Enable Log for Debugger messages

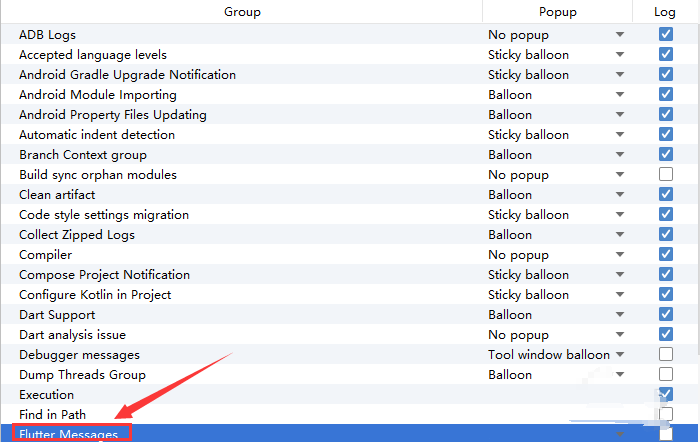point(666,354)
